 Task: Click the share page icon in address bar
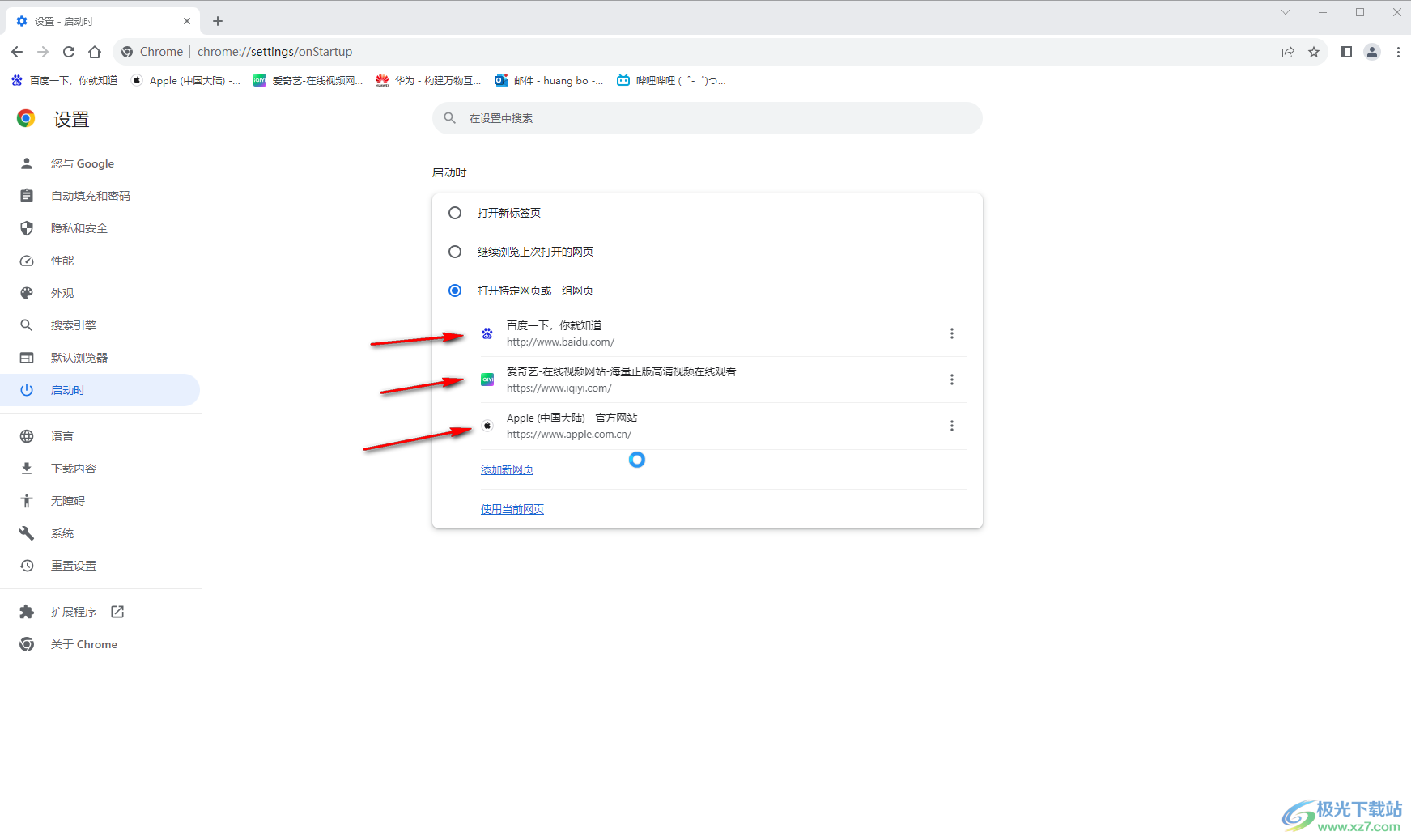click(1288, 52)
